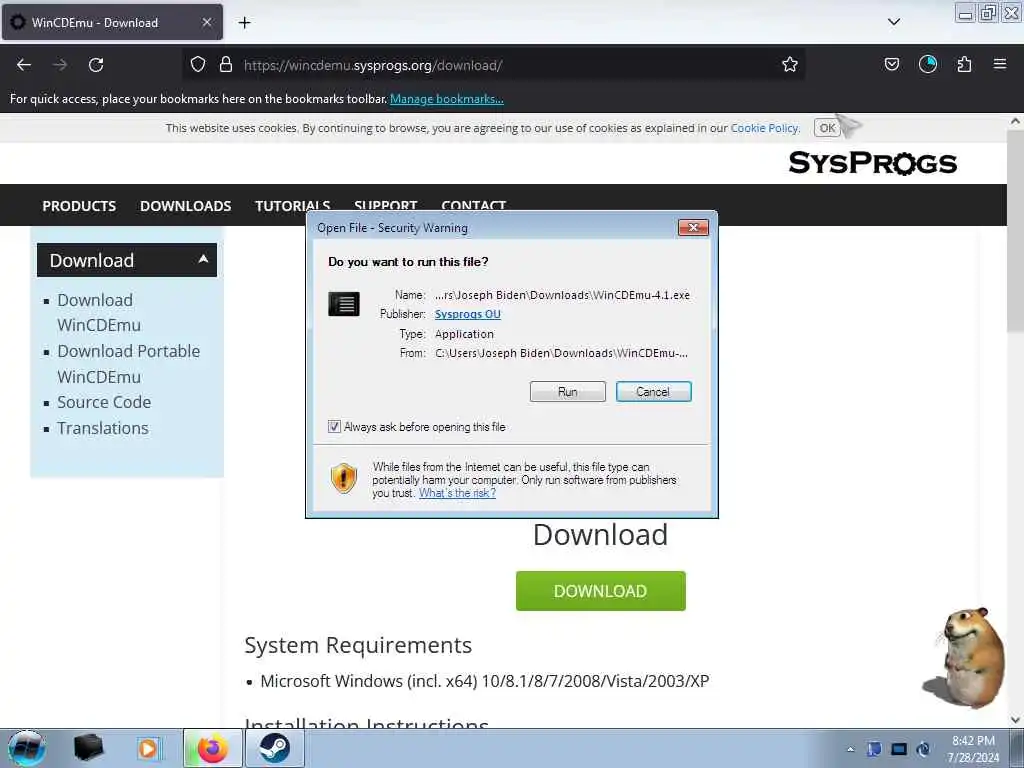Image resolution: width=1024 pixels, height=768 pixels.
Task: Click the browser Forward arrow
Action: pos(60,65)
